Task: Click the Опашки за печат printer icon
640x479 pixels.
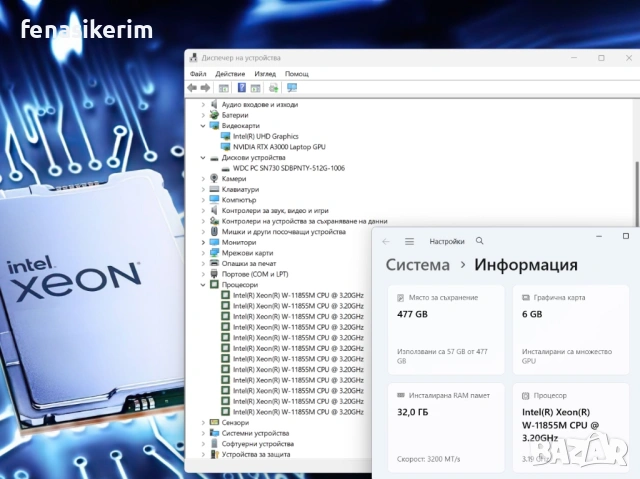Action: coord(214,263)
